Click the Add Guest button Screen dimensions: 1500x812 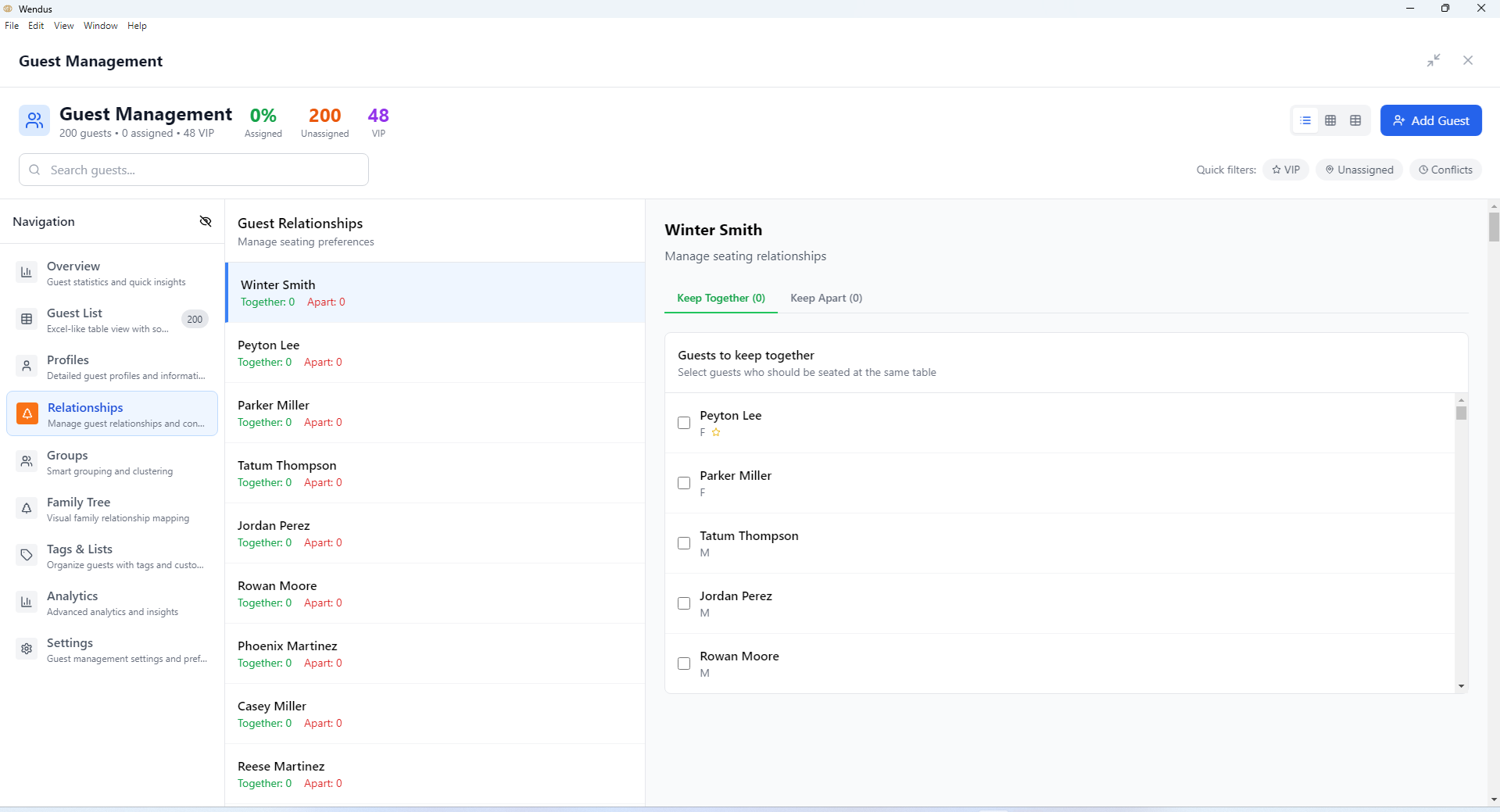[1431, 120]
